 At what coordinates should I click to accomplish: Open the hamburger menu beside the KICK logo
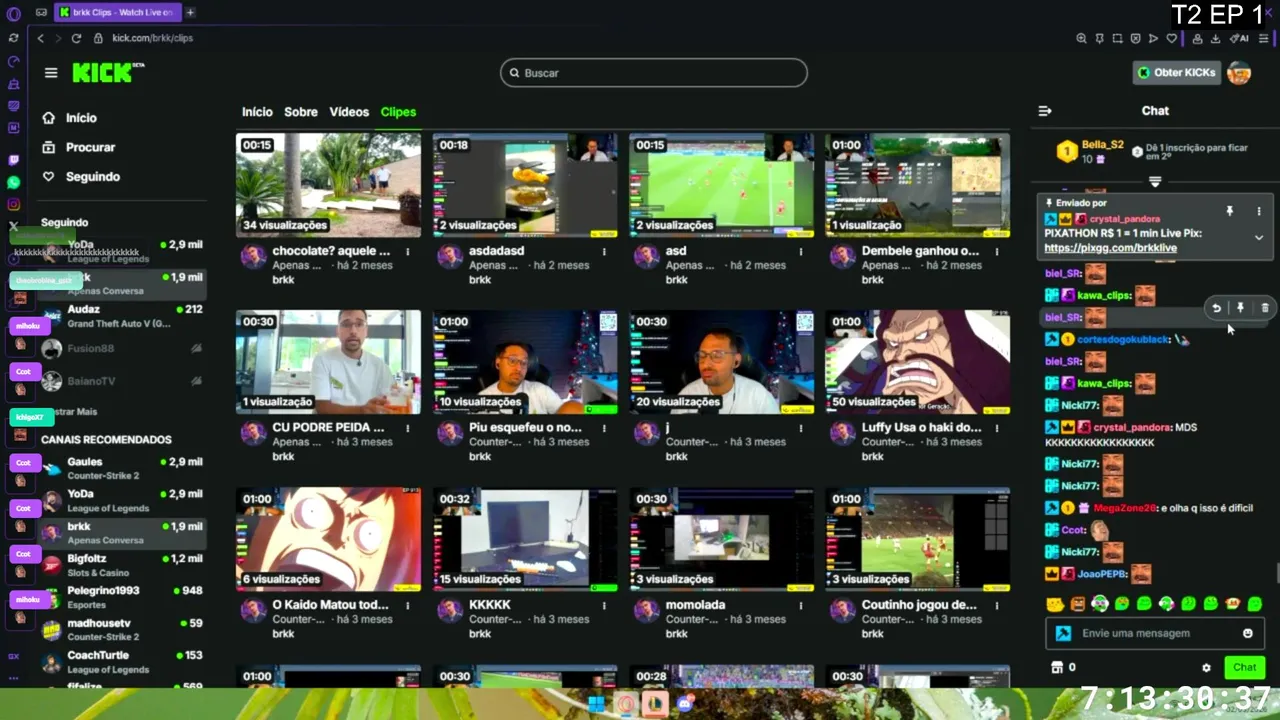click(51, 73)
